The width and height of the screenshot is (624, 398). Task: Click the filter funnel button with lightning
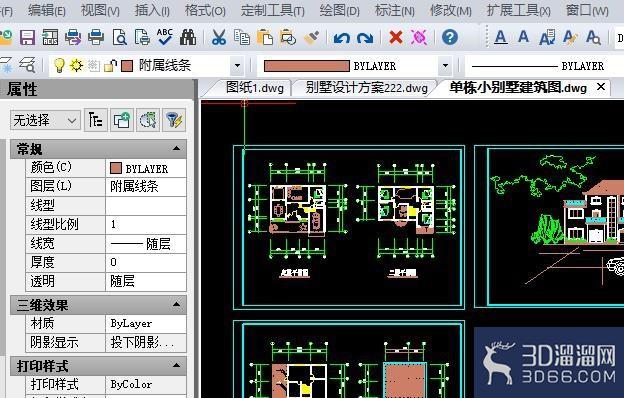[174, 120]
